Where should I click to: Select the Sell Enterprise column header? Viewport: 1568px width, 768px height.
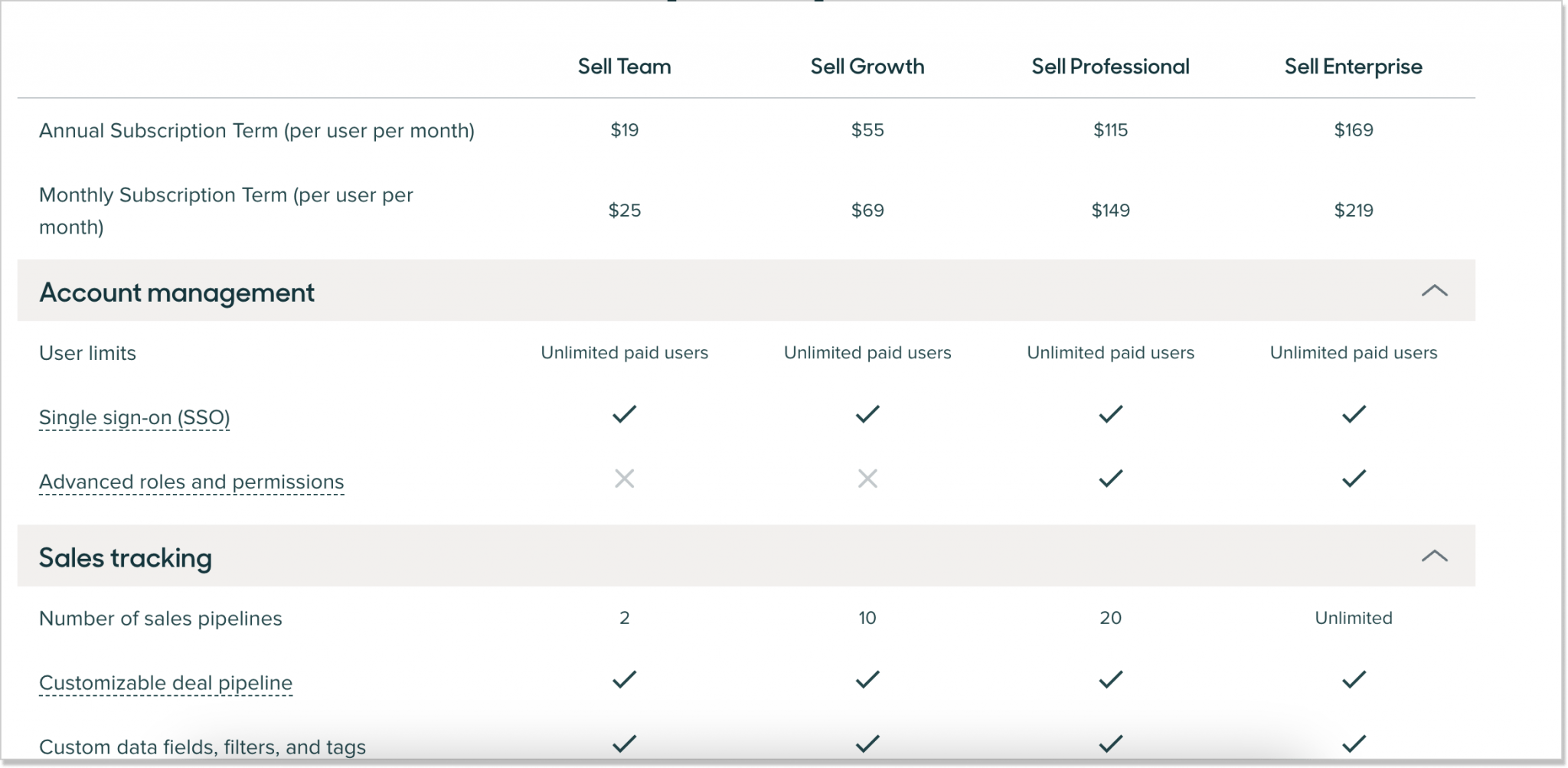1354,67
